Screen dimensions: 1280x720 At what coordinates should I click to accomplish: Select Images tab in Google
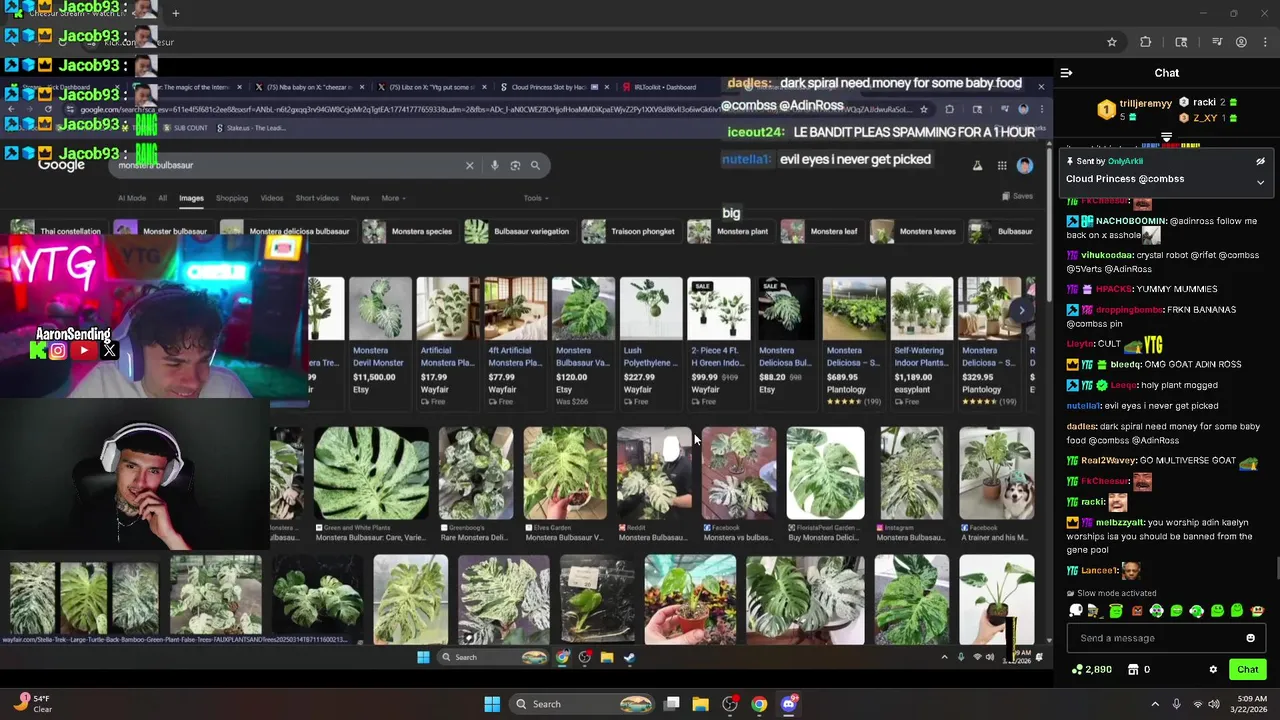tap(191, 198)
